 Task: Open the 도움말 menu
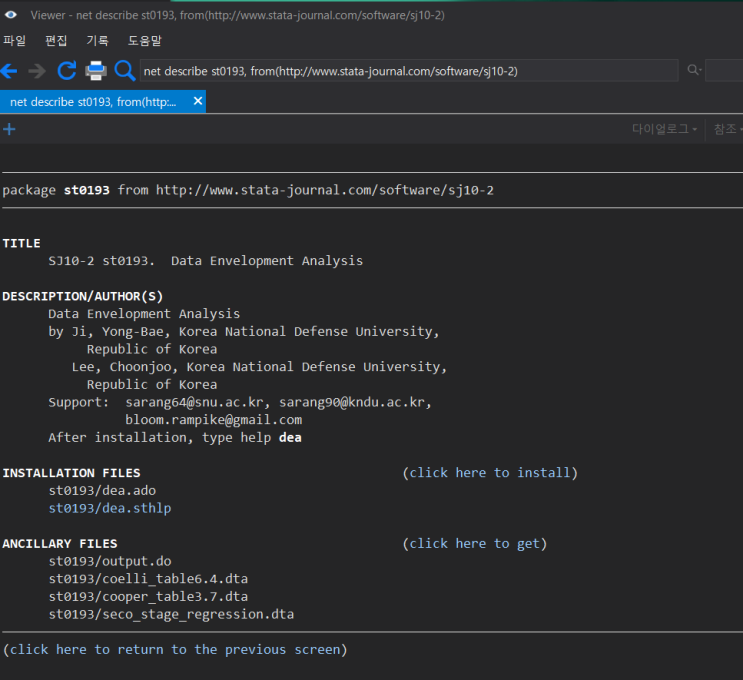[145, 41]
